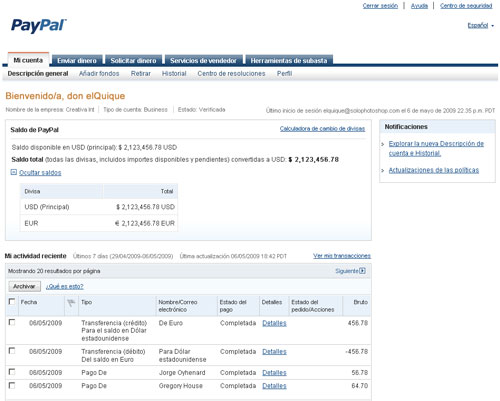Click the € 2,123,456.78 EUR total

(145, 223)
